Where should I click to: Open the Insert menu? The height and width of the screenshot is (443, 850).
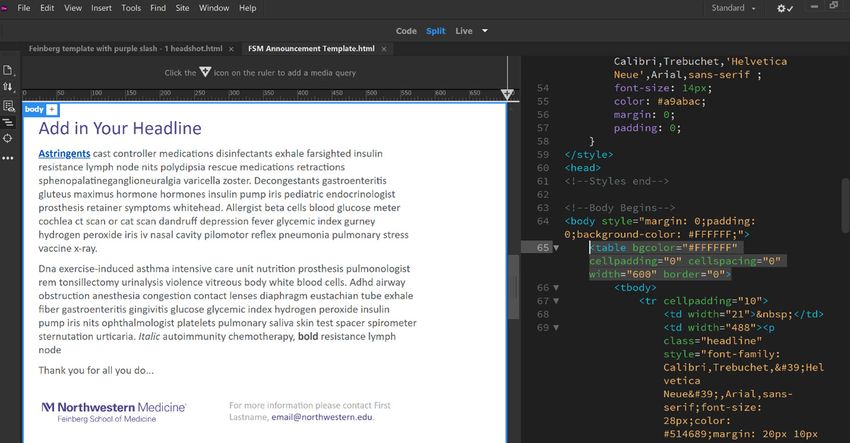pos(101,8)
